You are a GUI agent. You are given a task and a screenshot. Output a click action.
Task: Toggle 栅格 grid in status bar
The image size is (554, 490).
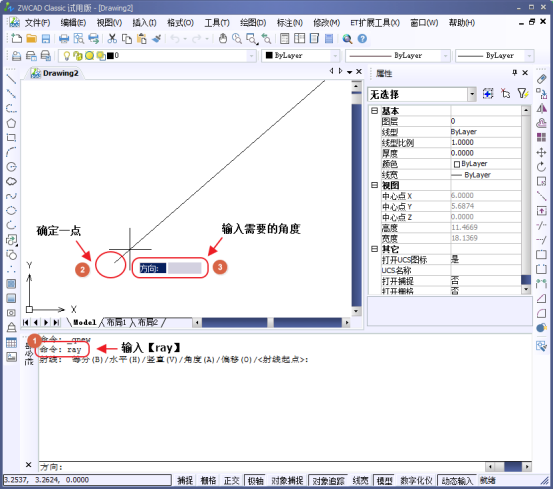[208, 480]
